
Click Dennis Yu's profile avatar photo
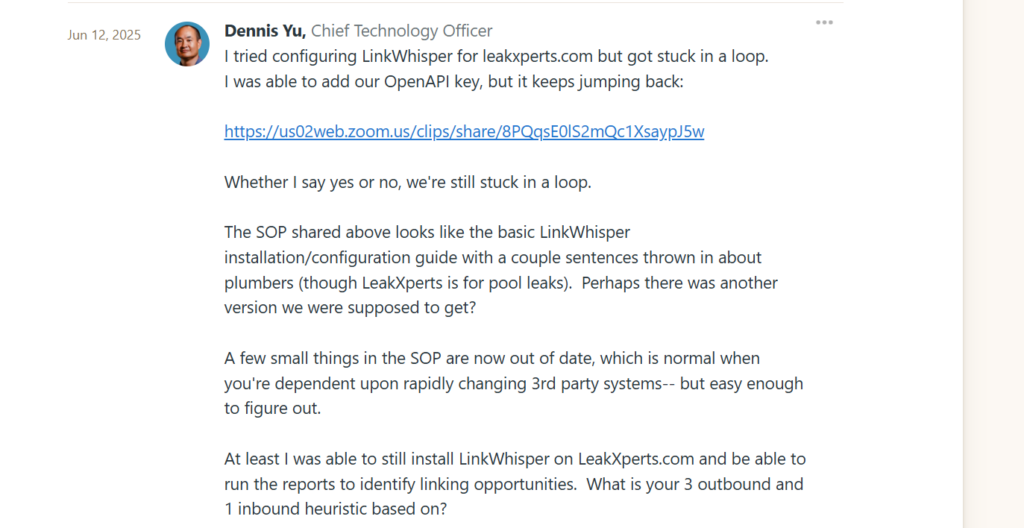(x=187, y=44)
